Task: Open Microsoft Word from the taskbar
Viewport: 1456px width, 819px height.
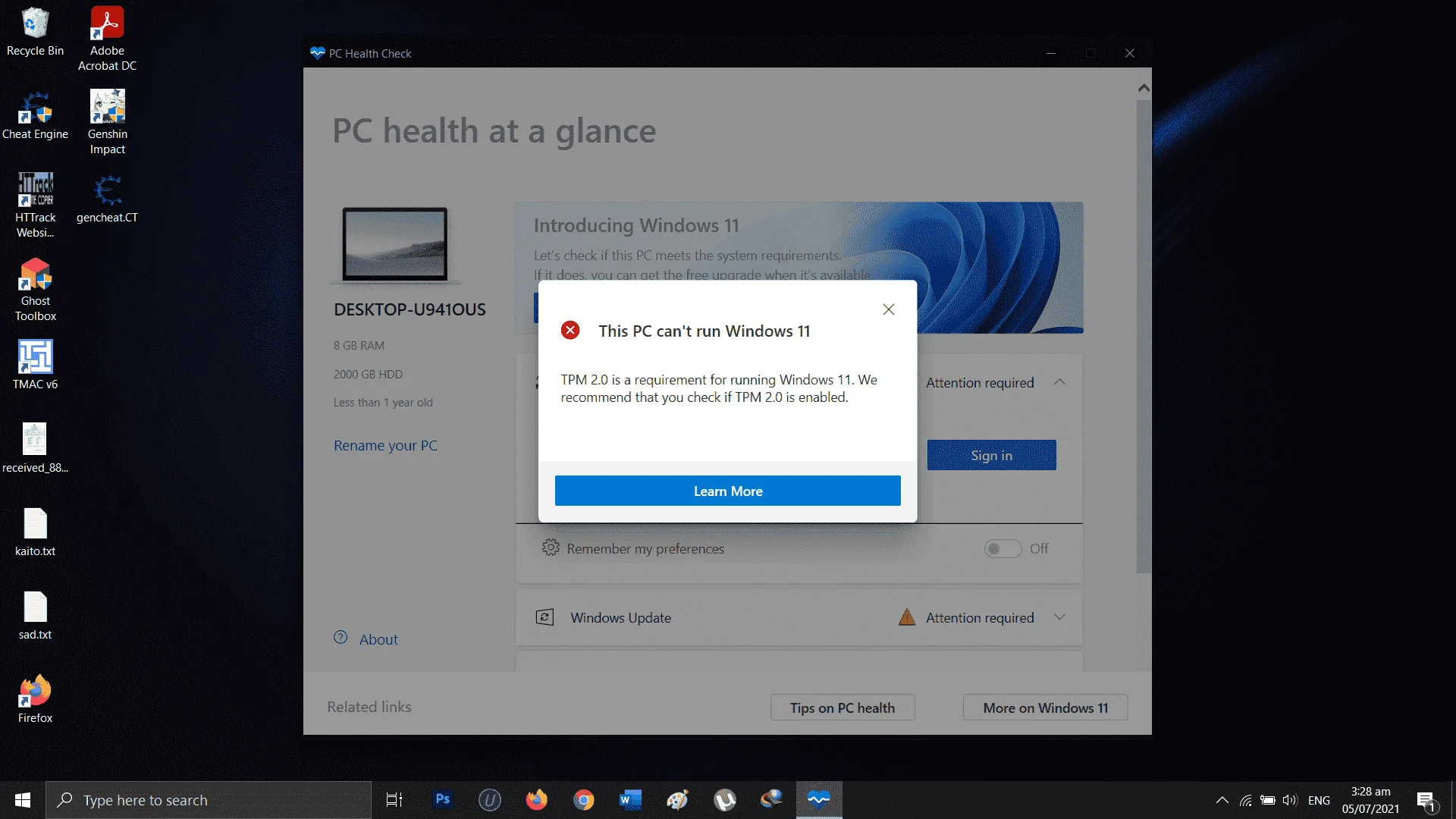Action: point(631,800)
